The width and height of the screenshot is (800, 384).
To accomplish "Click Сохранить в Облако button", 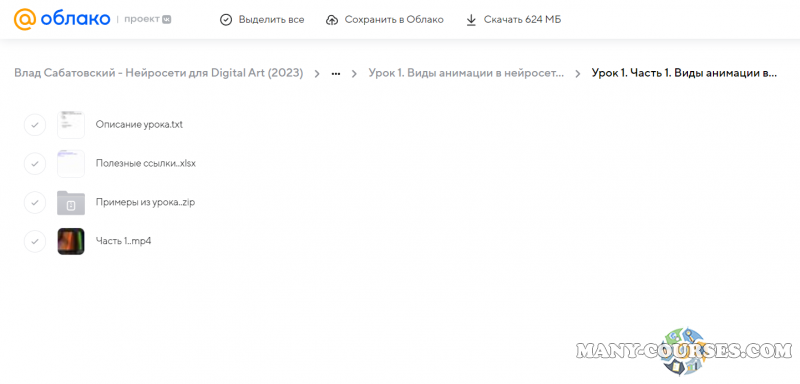I will 385,20.
